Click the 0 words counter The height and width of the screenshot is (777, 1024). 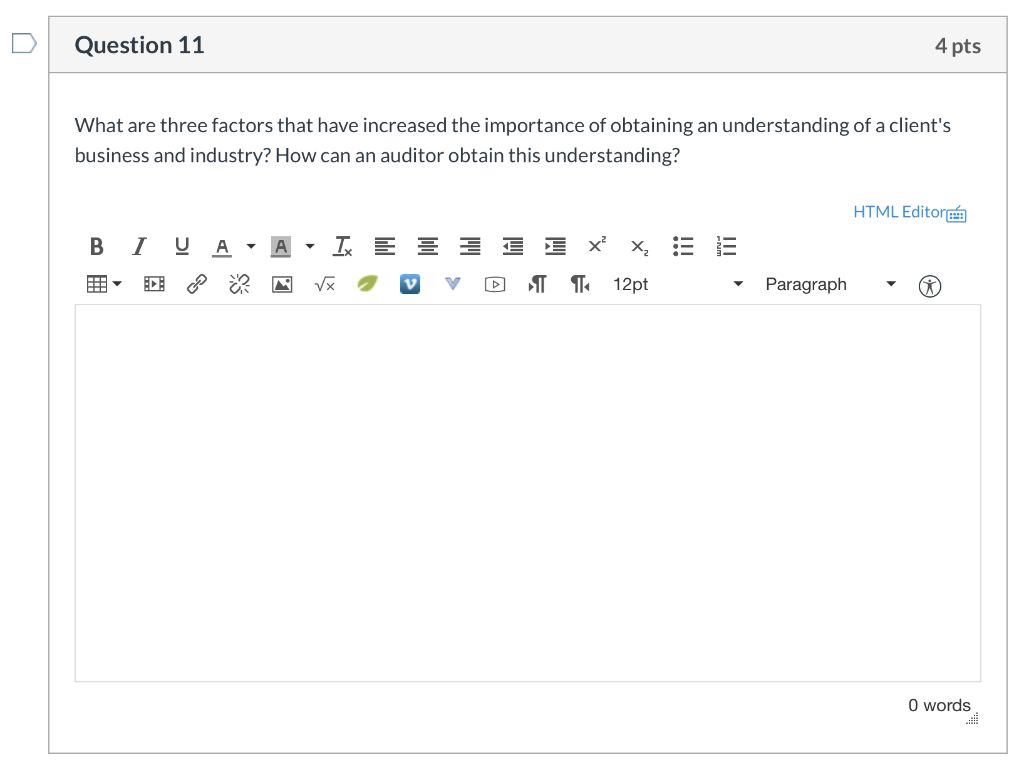click(939, 705)
